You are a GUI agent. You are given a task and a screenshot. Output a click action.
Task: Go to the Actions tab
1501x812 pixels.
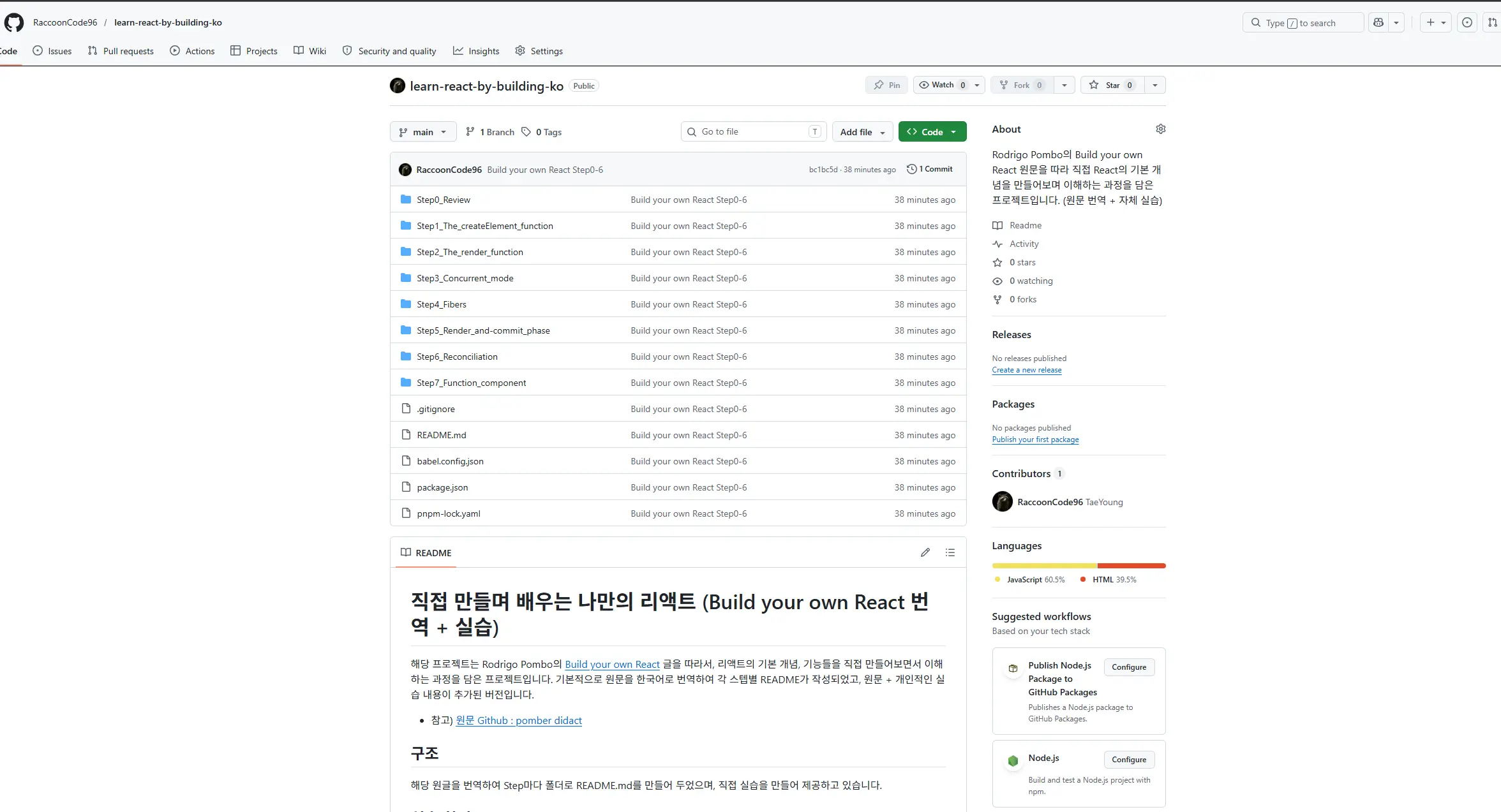192,51
